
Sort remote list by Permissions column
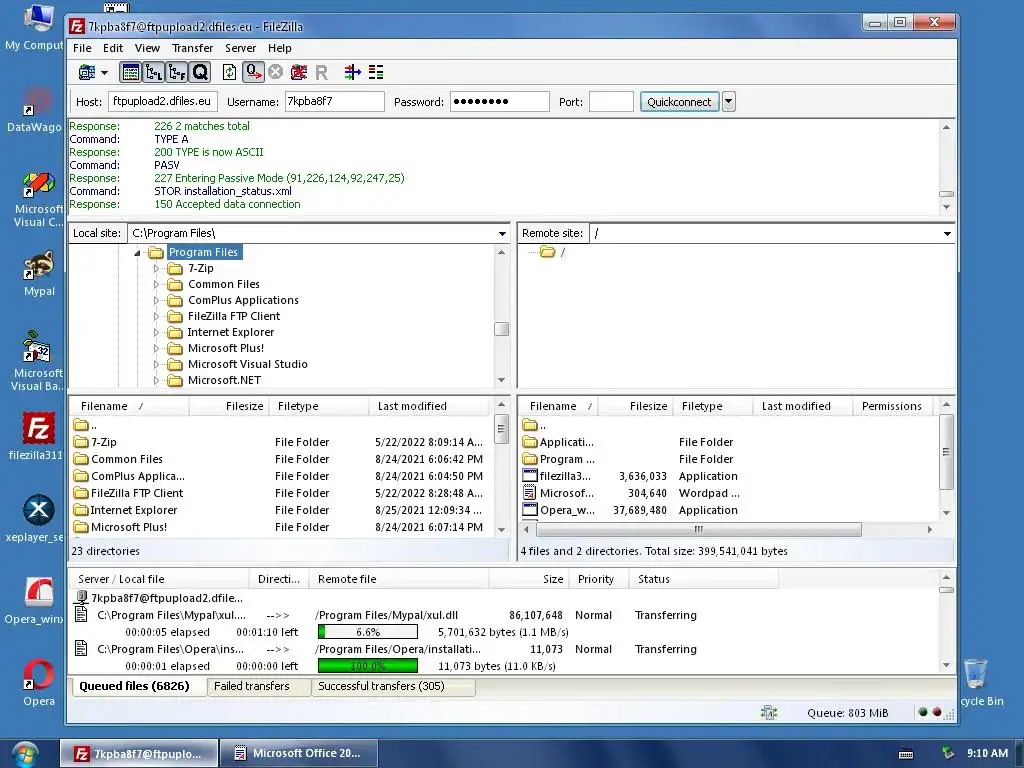pos(891,406)
